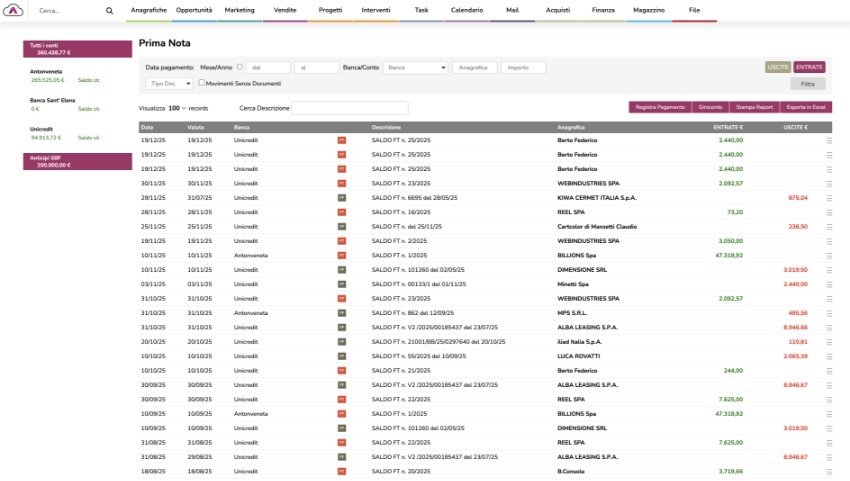Viewport: 850px width, 481px height.
Task: Toggle the ENTRATE filter button
Action: 810,67
